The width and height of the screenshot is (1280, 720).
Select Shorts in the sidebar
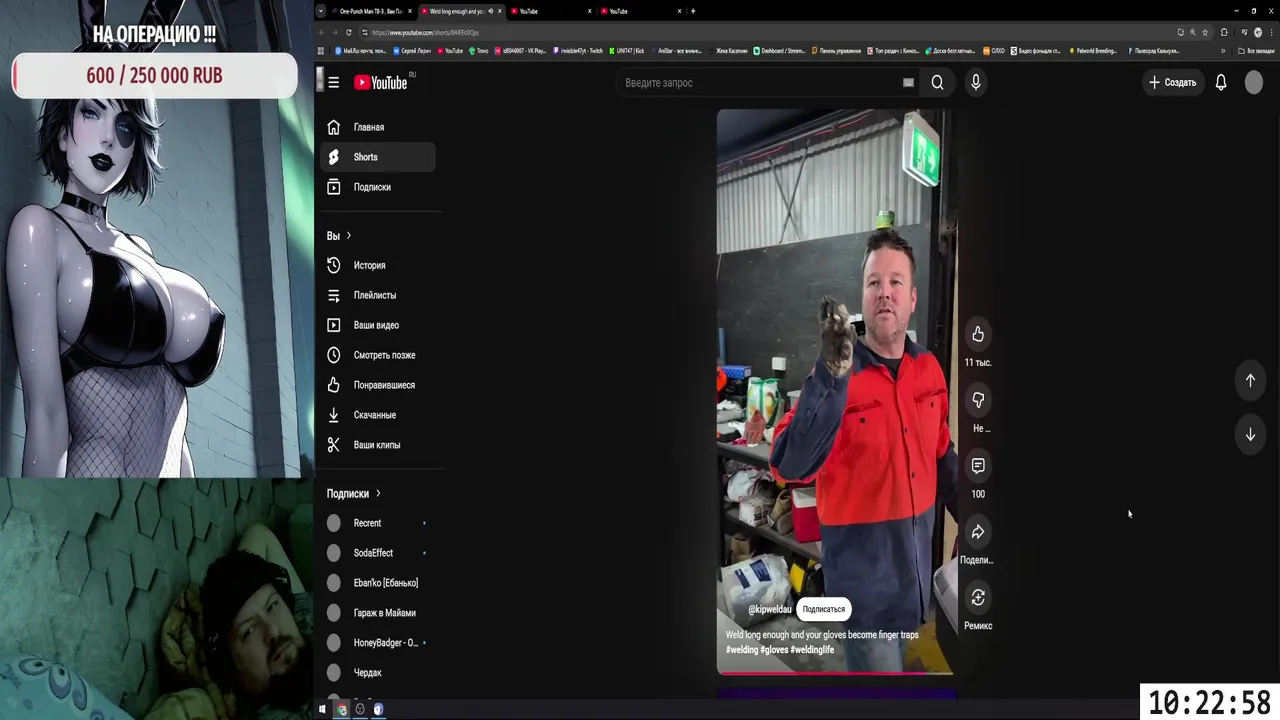click(x=378, y=157)
